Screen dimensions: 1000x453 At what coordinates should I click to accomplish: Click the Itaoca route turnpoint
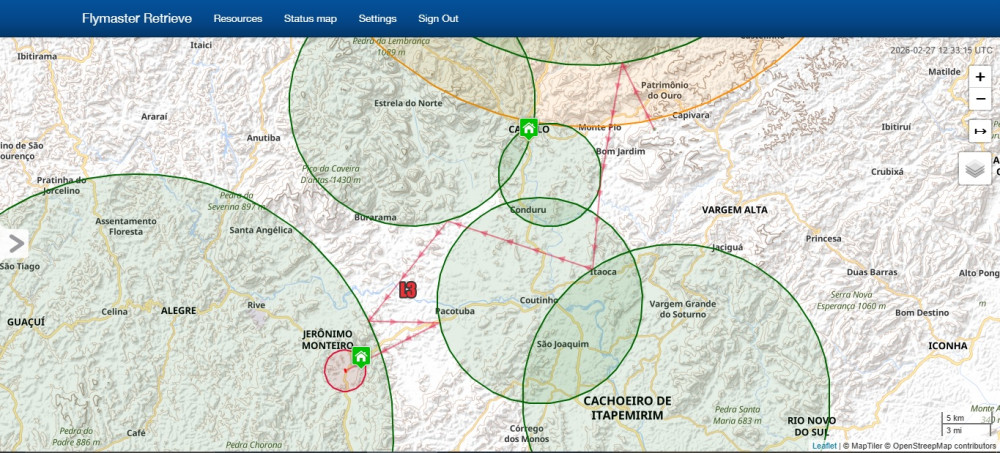[593, 268]
